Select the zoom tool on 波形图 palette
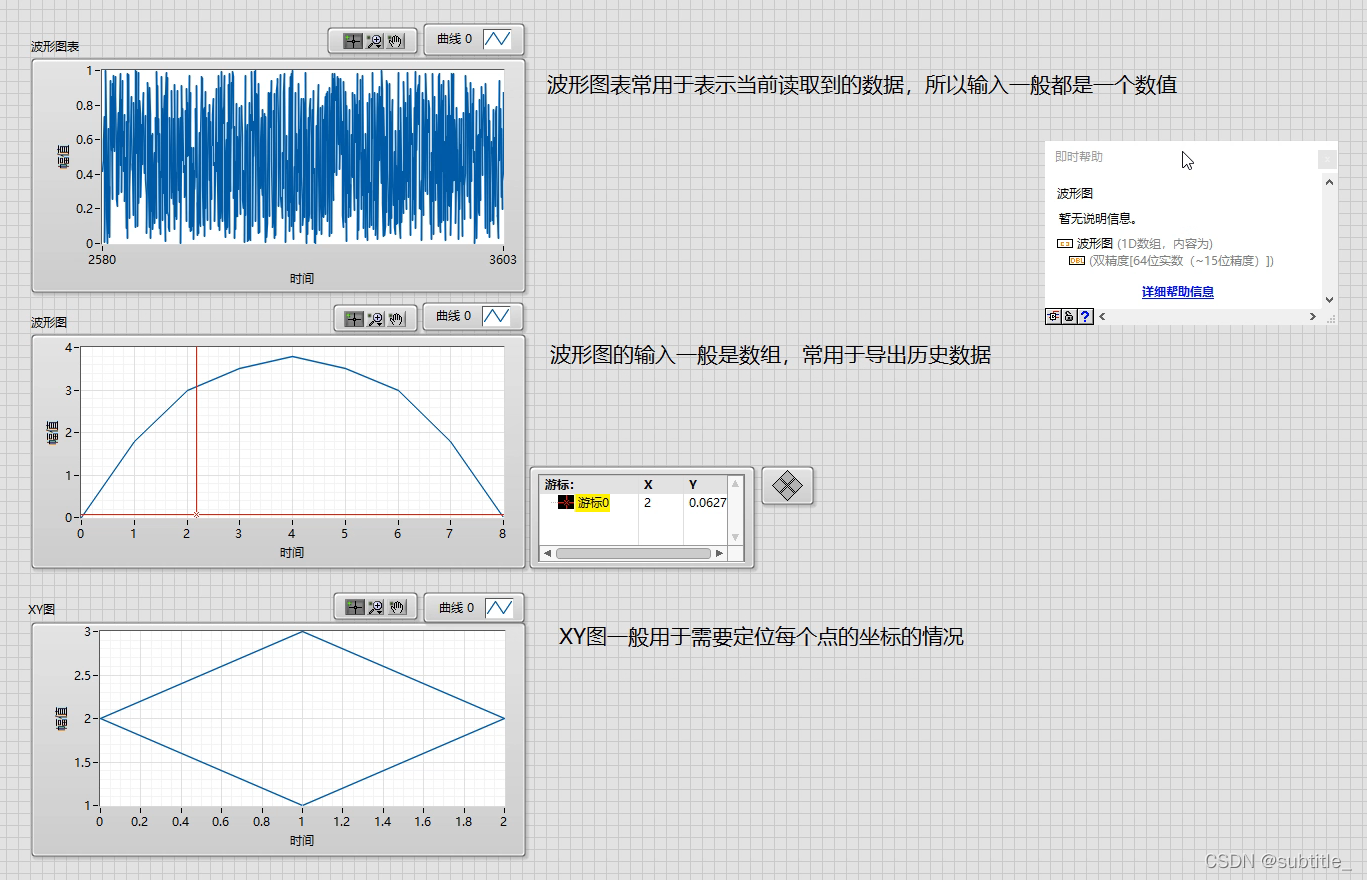 pyautogui.click(x=376, y=319)
